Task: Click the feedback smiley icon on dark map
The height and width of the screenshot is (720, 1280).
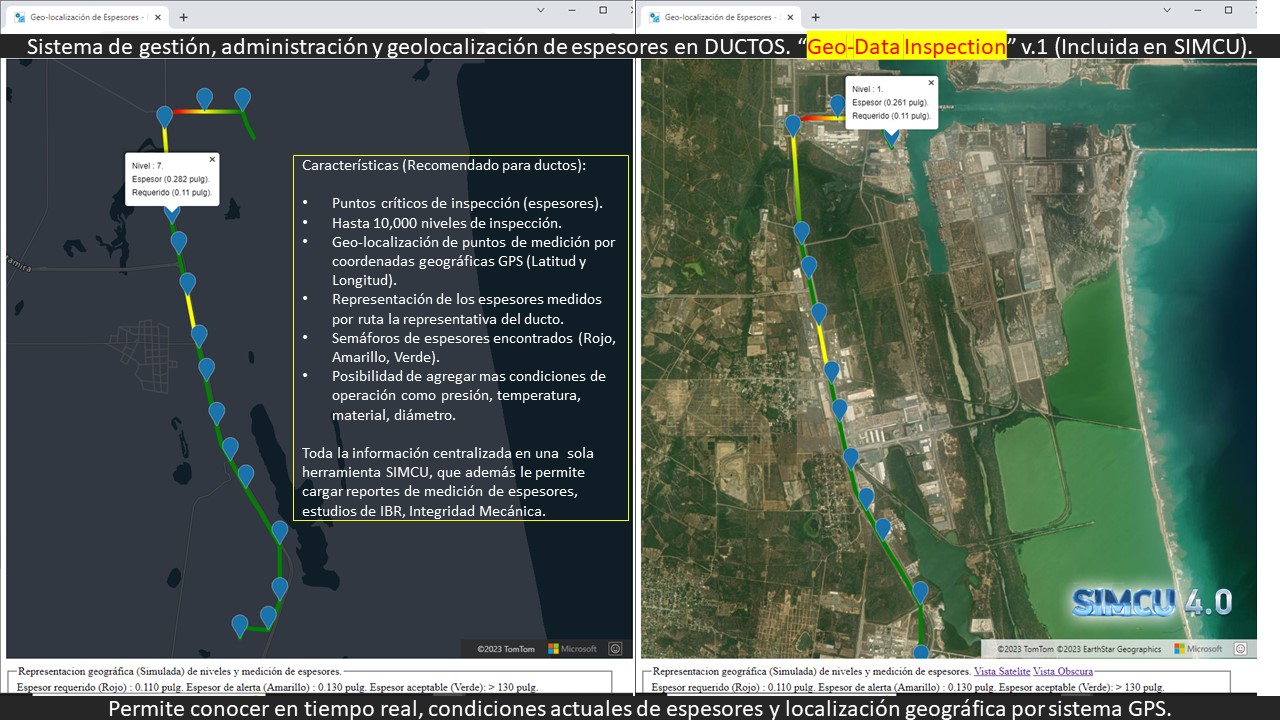Action: (x=616, y=649)
